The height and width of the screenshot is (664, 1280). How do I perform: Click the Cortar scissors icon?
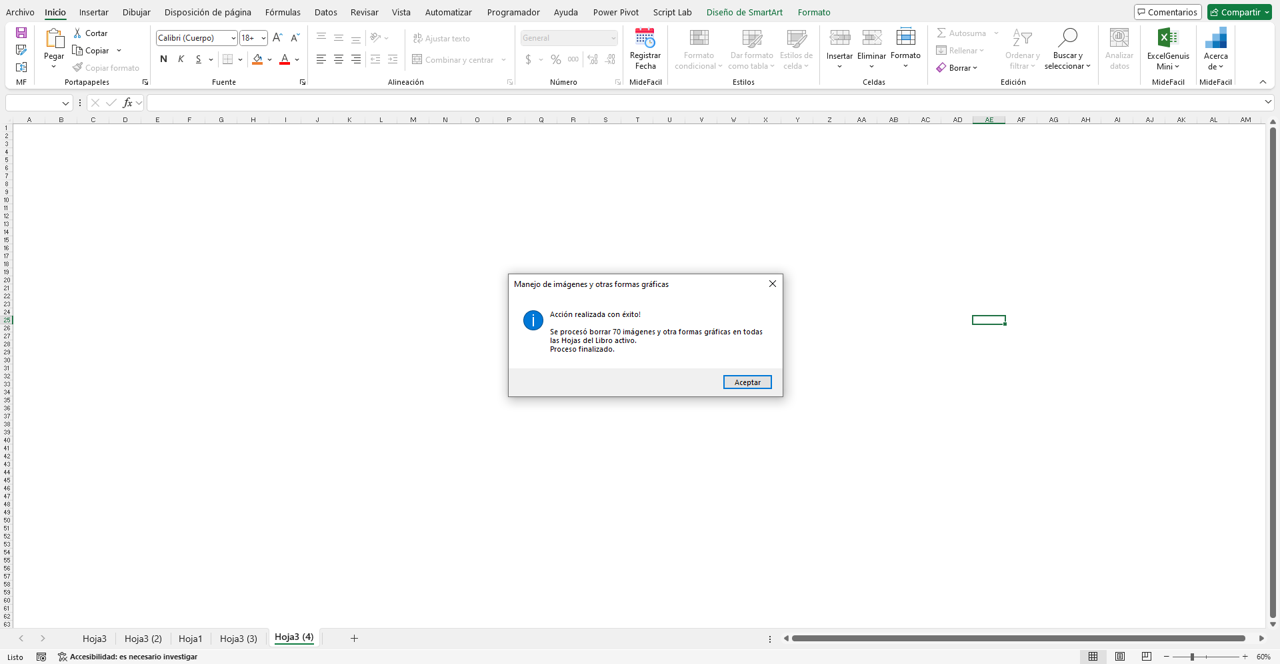point(78,33)
